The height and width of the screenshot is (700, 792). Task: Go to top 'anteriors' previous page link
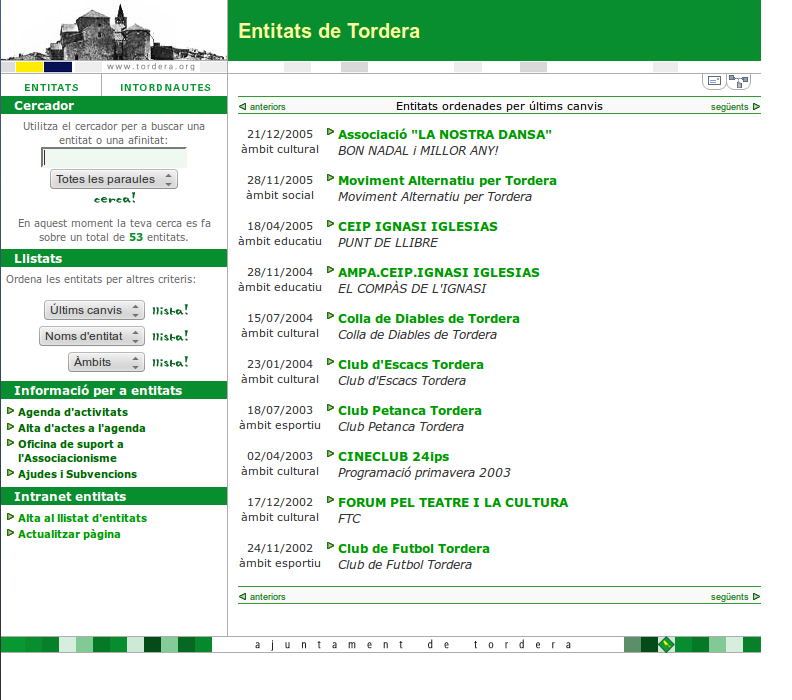click(x=268, y=107)
